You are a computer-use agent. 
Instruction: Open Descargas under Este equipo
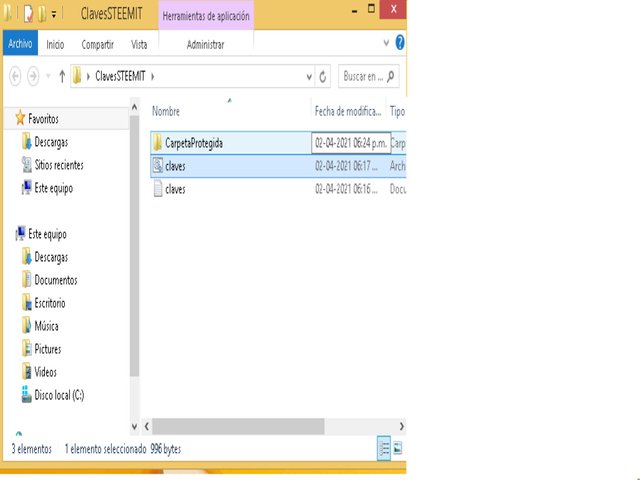pyautogui.click(x=51, y=258)
